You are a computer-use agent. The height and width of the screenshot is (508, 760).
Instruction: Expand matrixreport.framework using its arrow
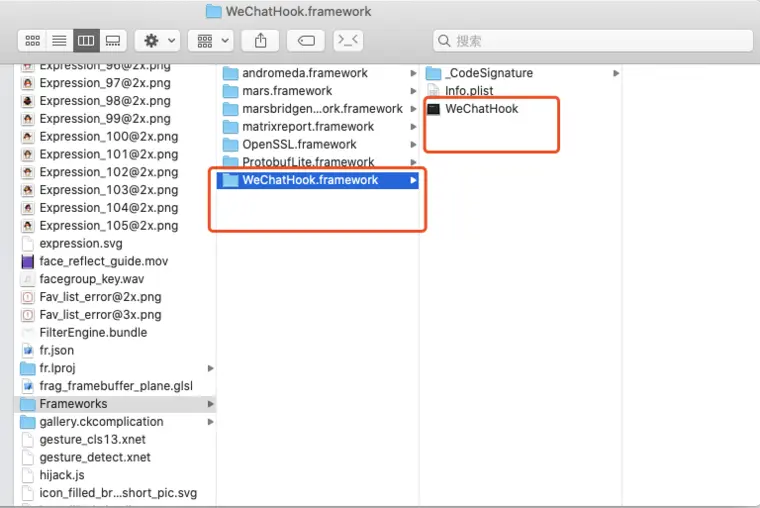[x=413, y=127]
